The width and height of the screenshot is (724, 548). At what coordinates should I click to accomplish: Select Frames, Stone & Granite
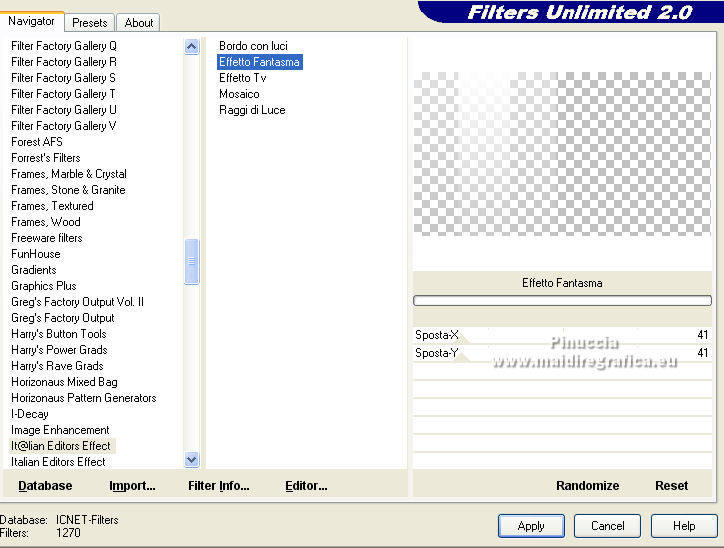[68, 190]
